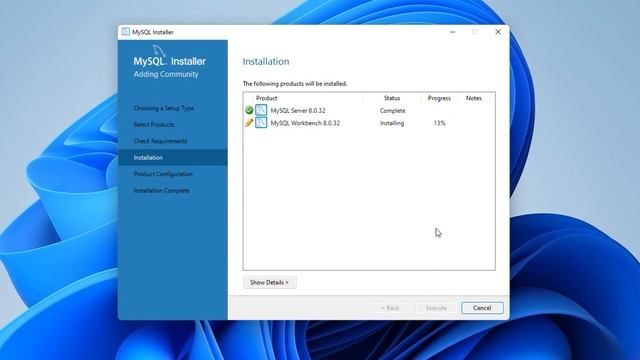Select the Choosing a Setup Type step
The image size is (640, 360).
click(164, 108)
